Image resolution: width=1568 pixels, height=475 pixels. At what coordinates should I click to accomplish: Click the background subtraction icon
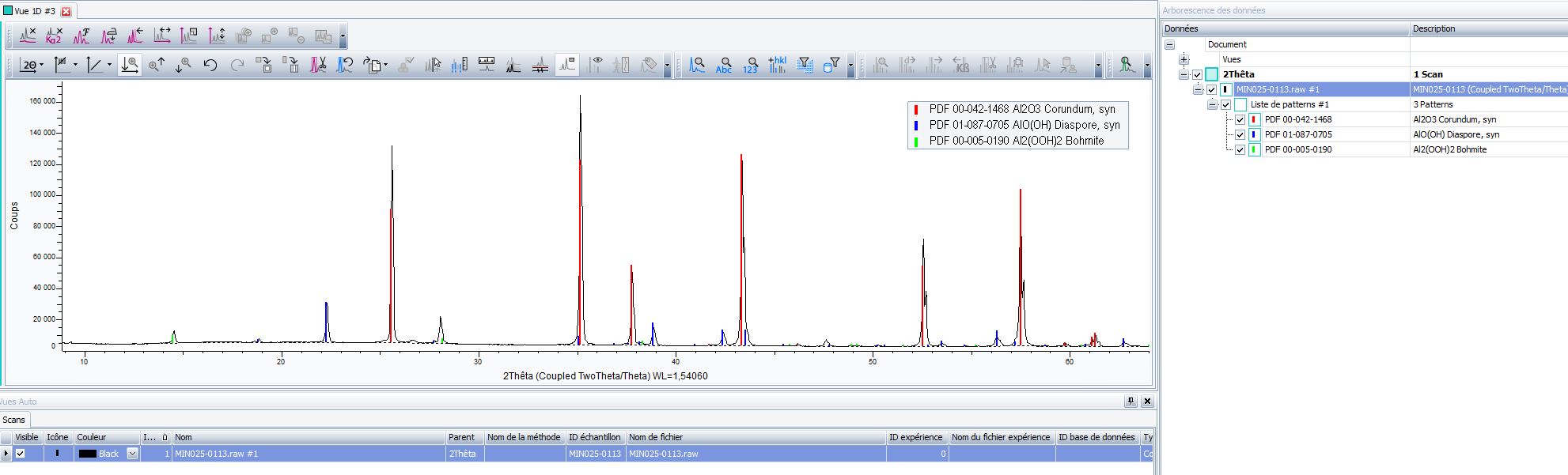tap(28, 36)
